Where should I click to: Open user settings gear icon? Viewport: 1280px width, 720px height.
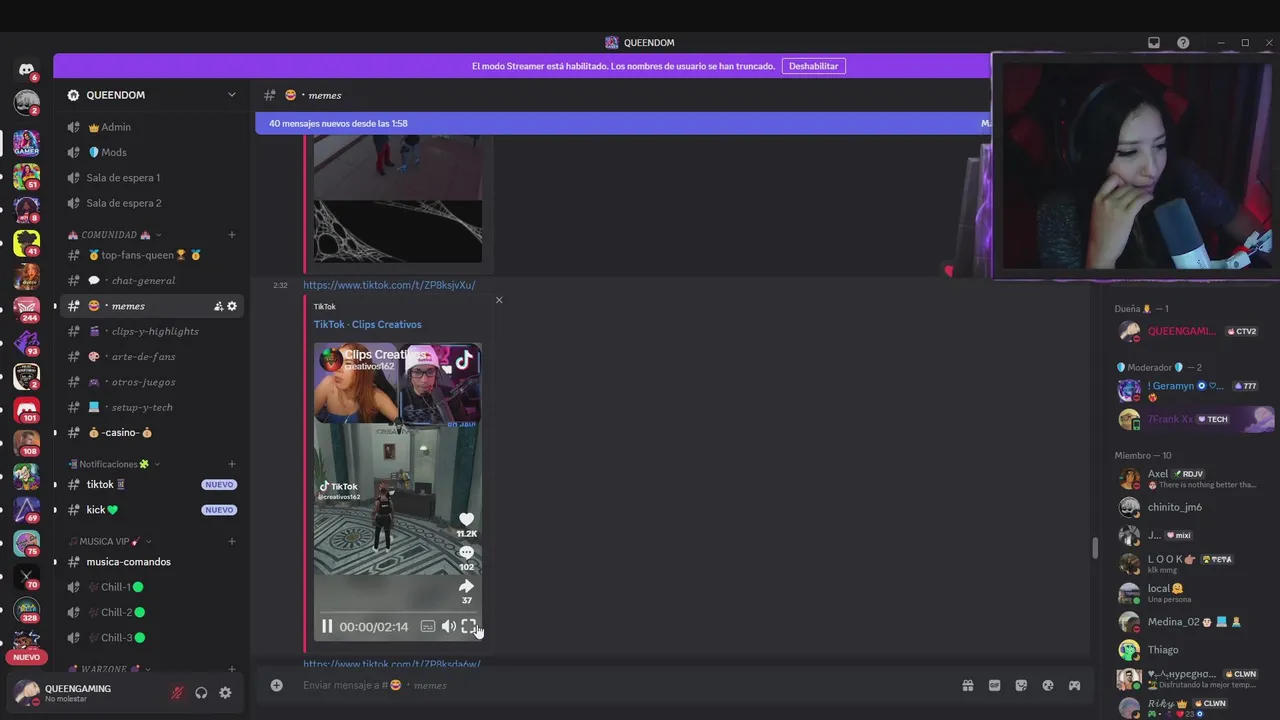225,693
